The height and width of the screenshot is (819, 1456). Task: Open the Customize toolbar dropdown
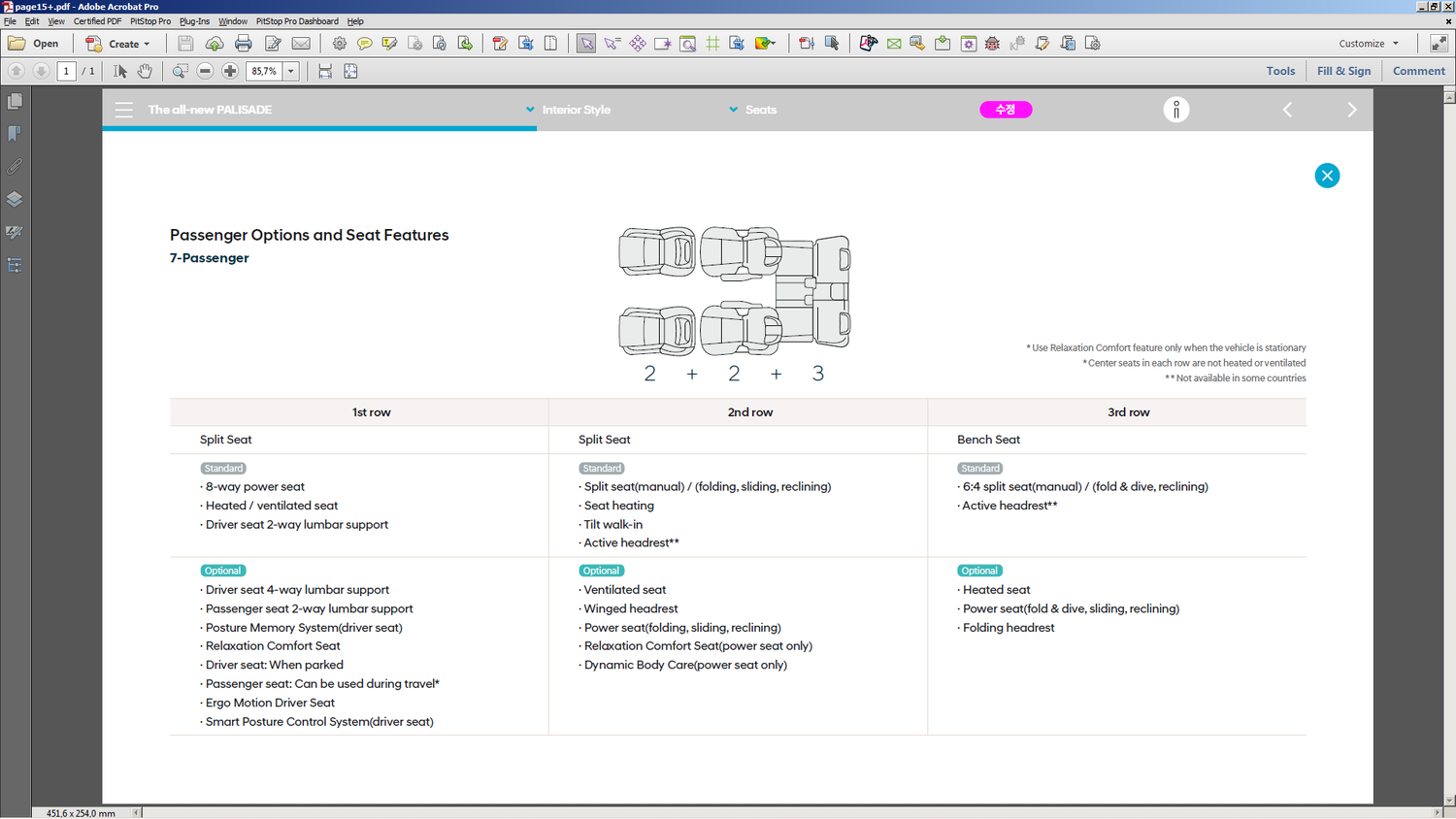pos(1369,44)
